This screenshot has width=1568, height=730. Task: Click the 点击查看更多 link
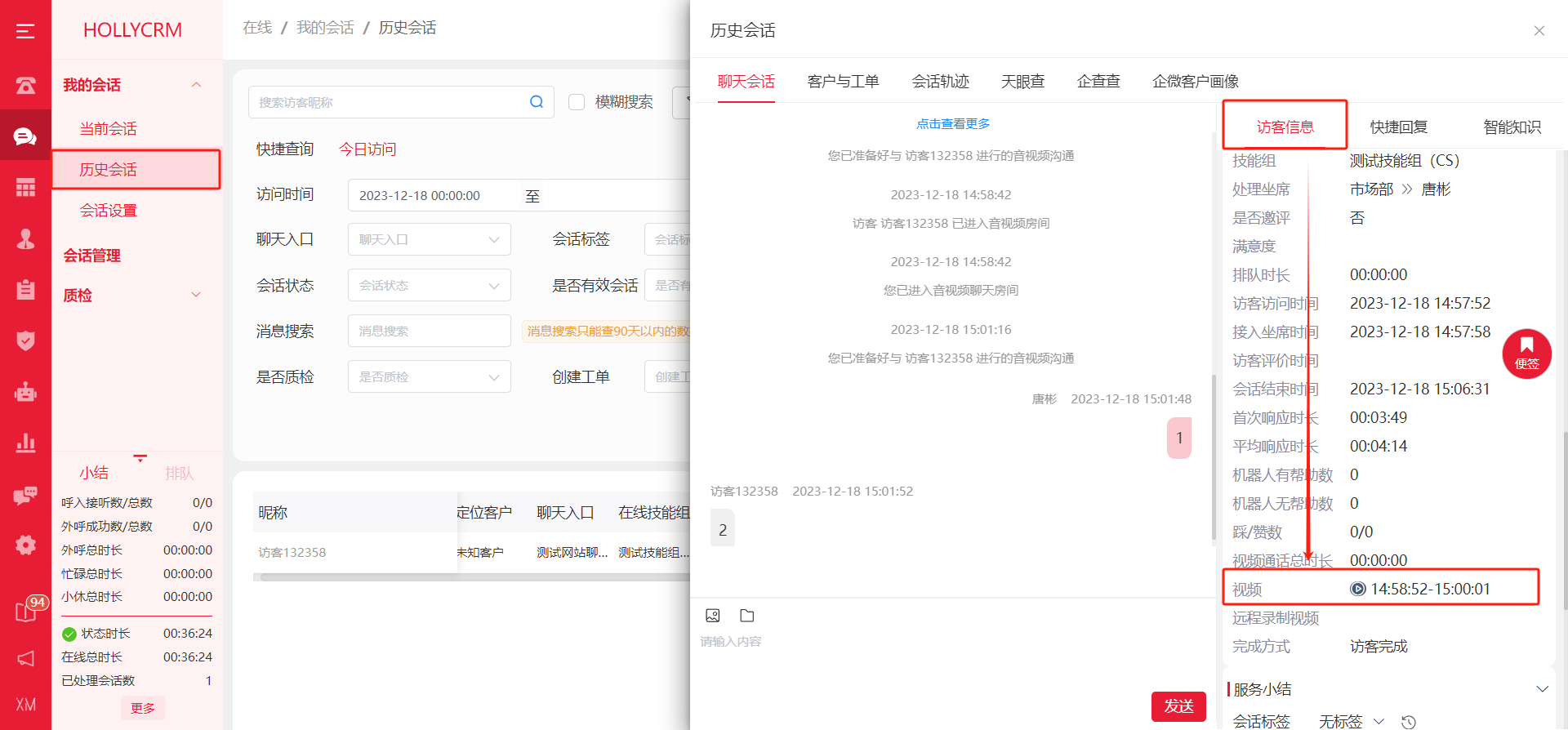(952, 123)
